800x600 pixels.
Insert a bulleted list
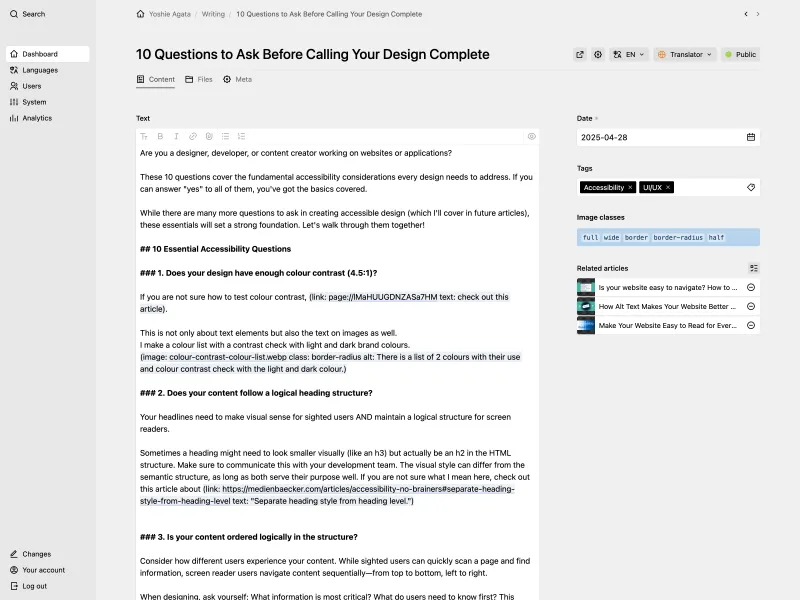225,136
